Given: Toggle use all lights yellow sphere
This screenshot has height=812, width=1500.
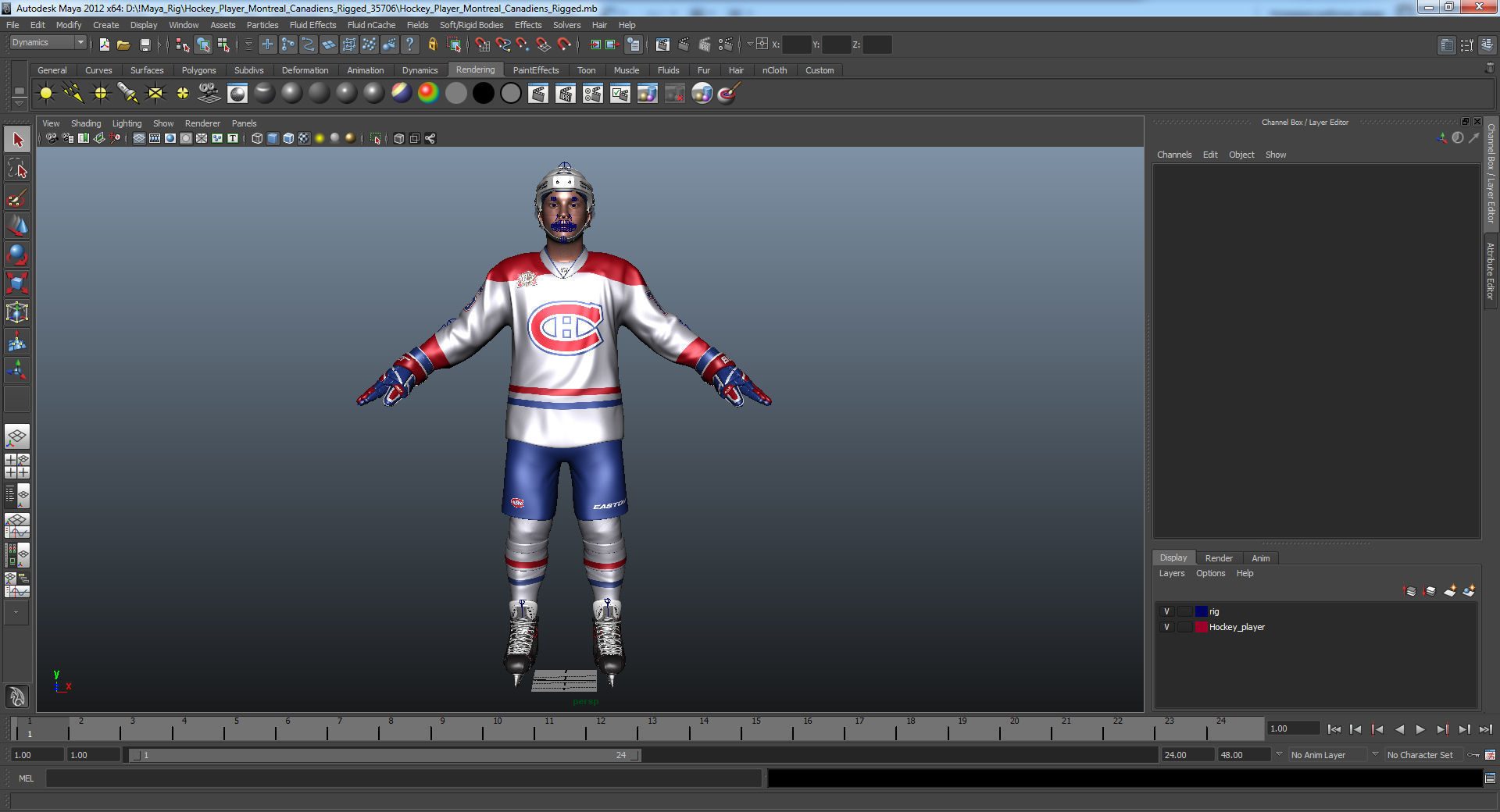Looking at the screenshot, I should click(320, 138).
